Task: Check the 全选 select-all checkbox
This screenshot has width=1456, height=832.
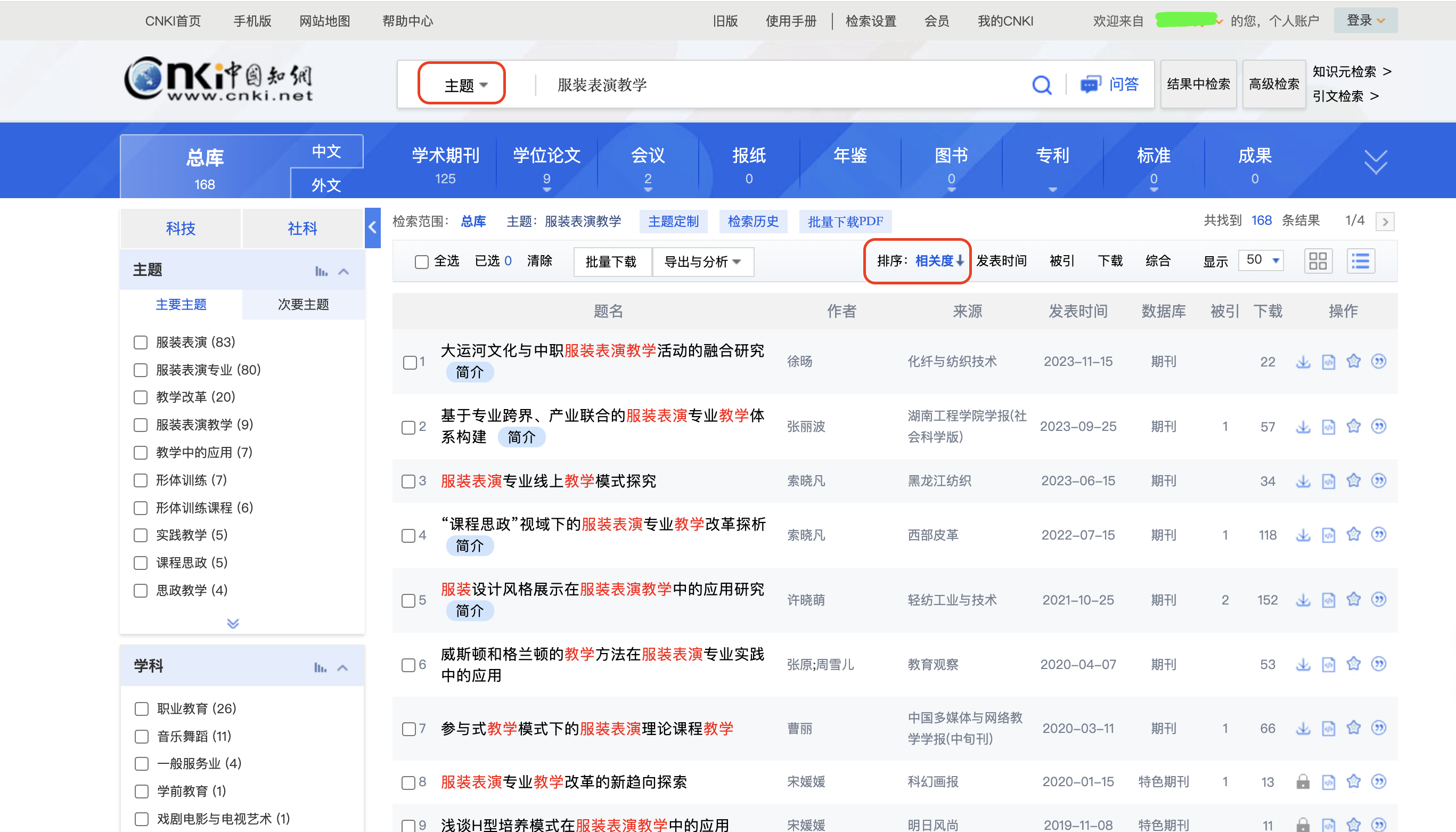Action: pos(422,262)
